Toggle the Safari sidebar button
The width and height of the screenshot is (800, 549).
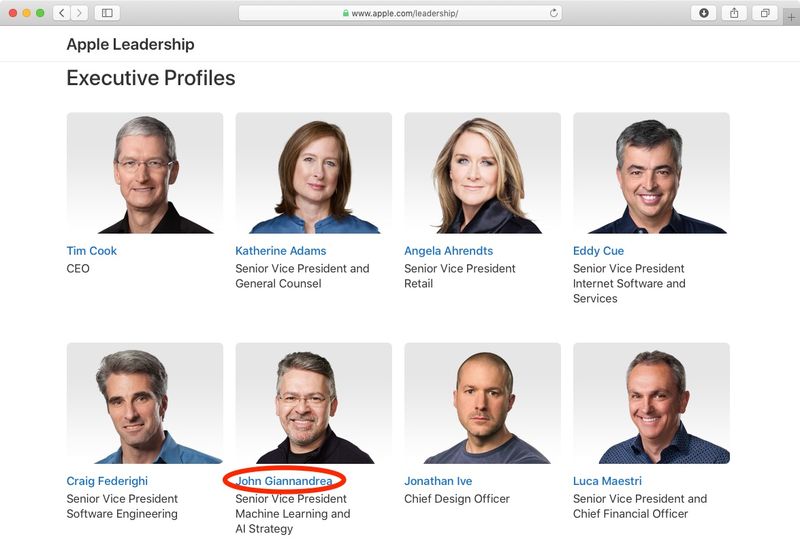107,13
